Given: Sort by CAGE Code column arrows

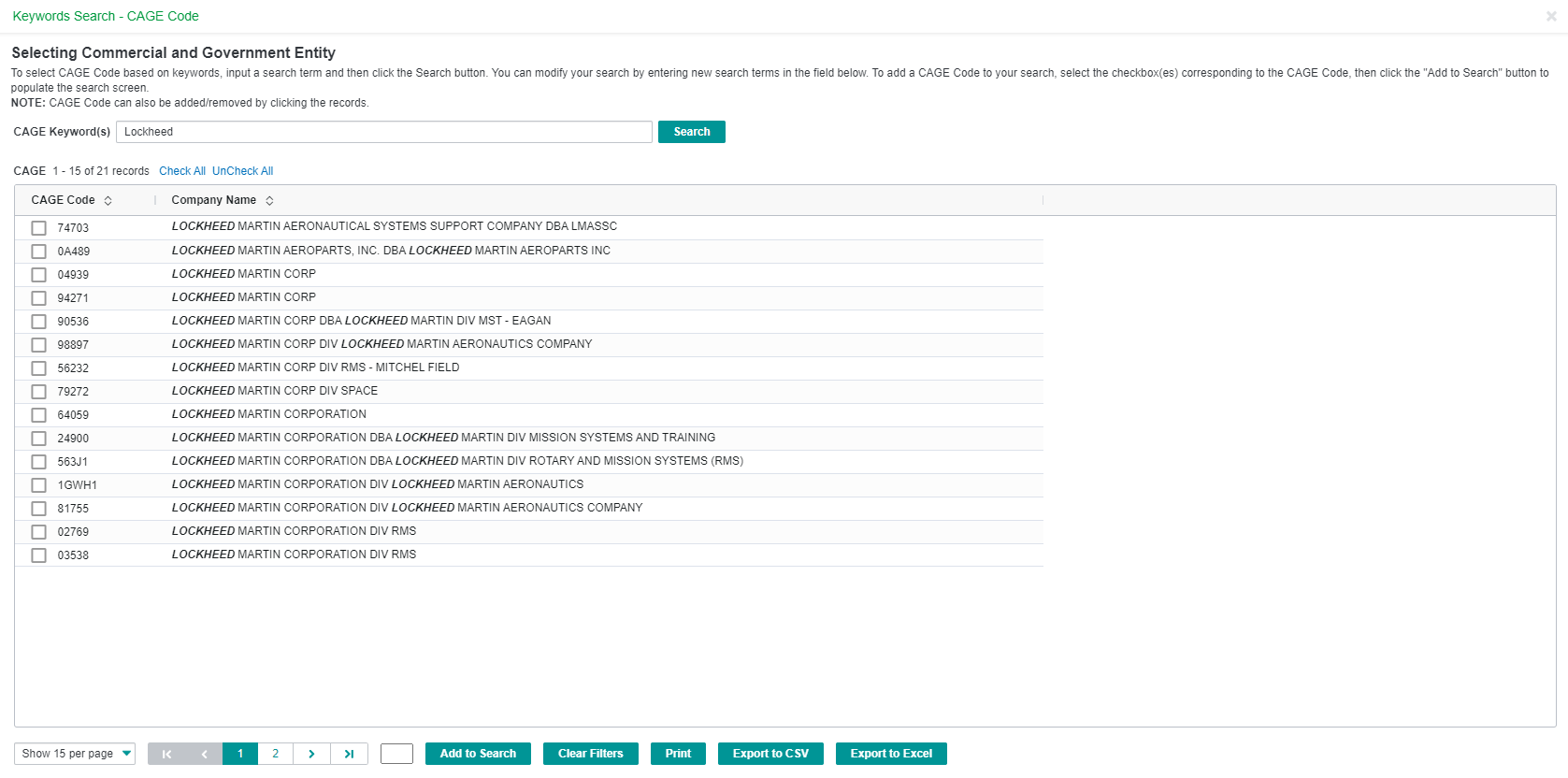Looking at the screenshot, I should tap(108, 201).
